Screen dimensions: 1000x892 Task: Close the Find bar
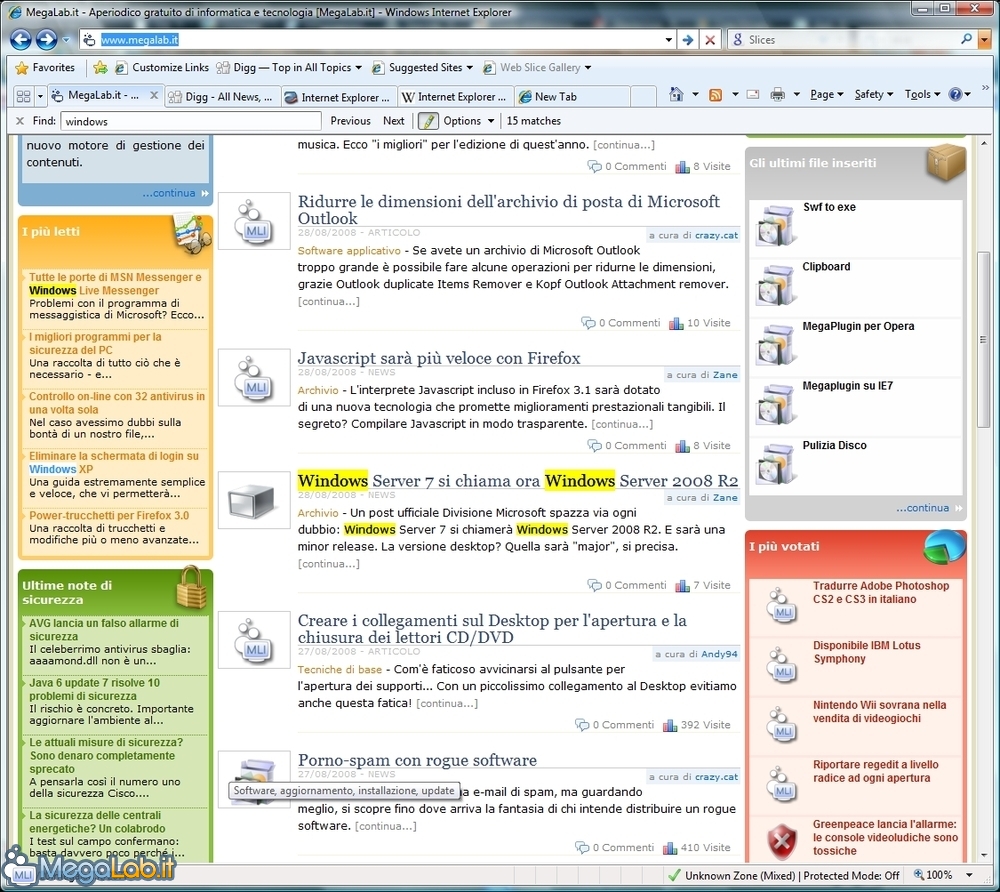point(20,121)
